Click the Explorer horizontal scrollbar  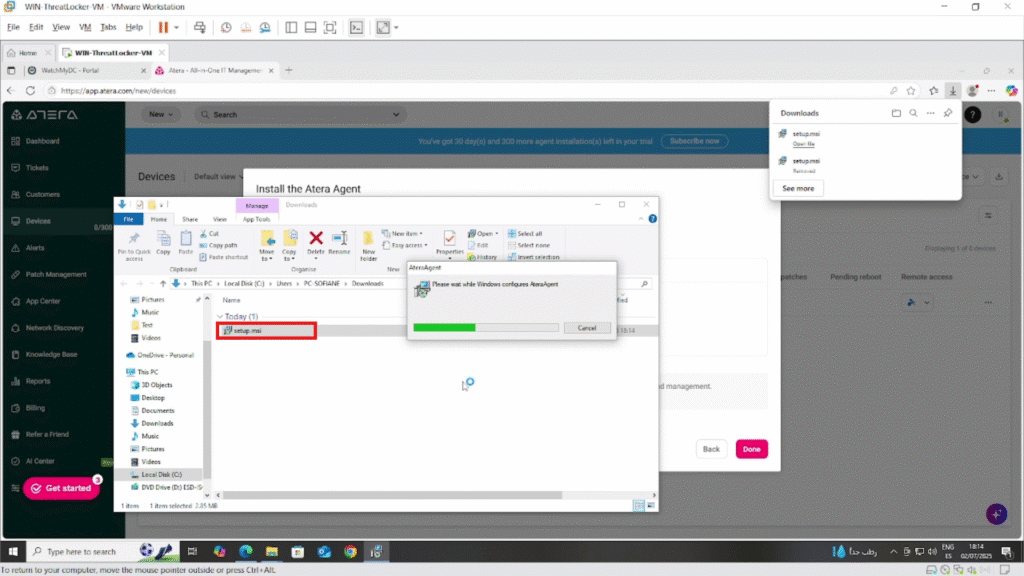pyautogui.click(x=392, y=496)
